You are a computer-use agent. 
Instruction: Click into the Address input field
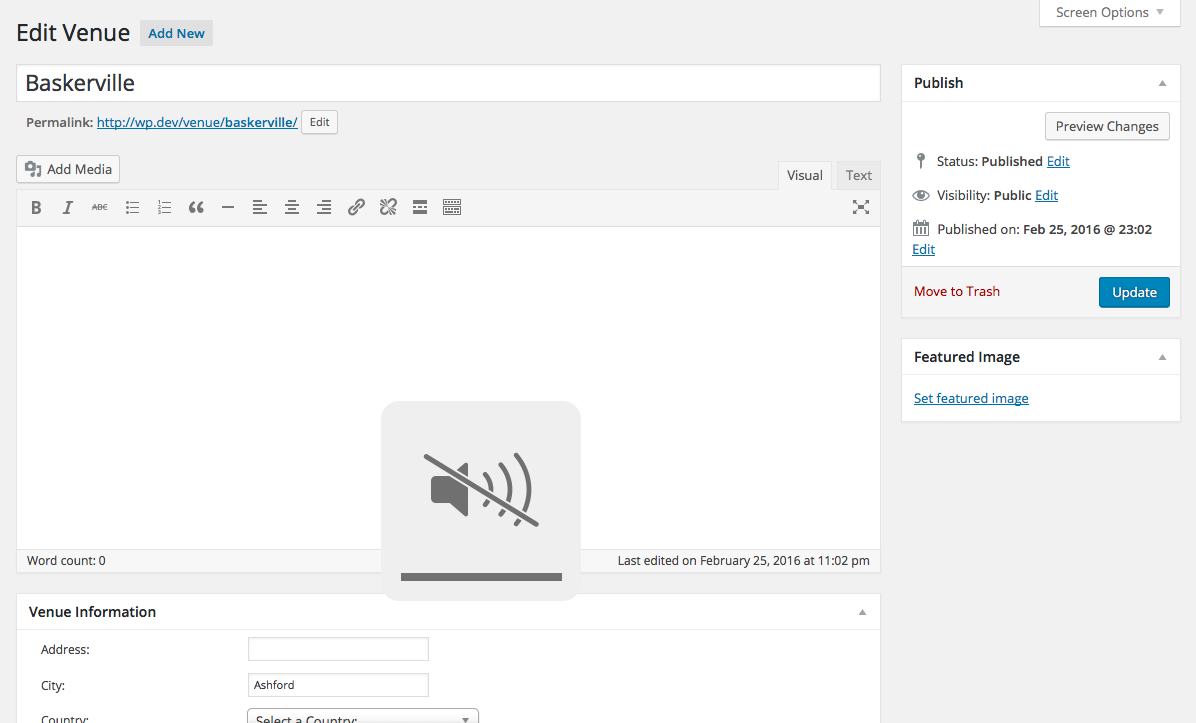pyautogui.click(x=338, y=649)
